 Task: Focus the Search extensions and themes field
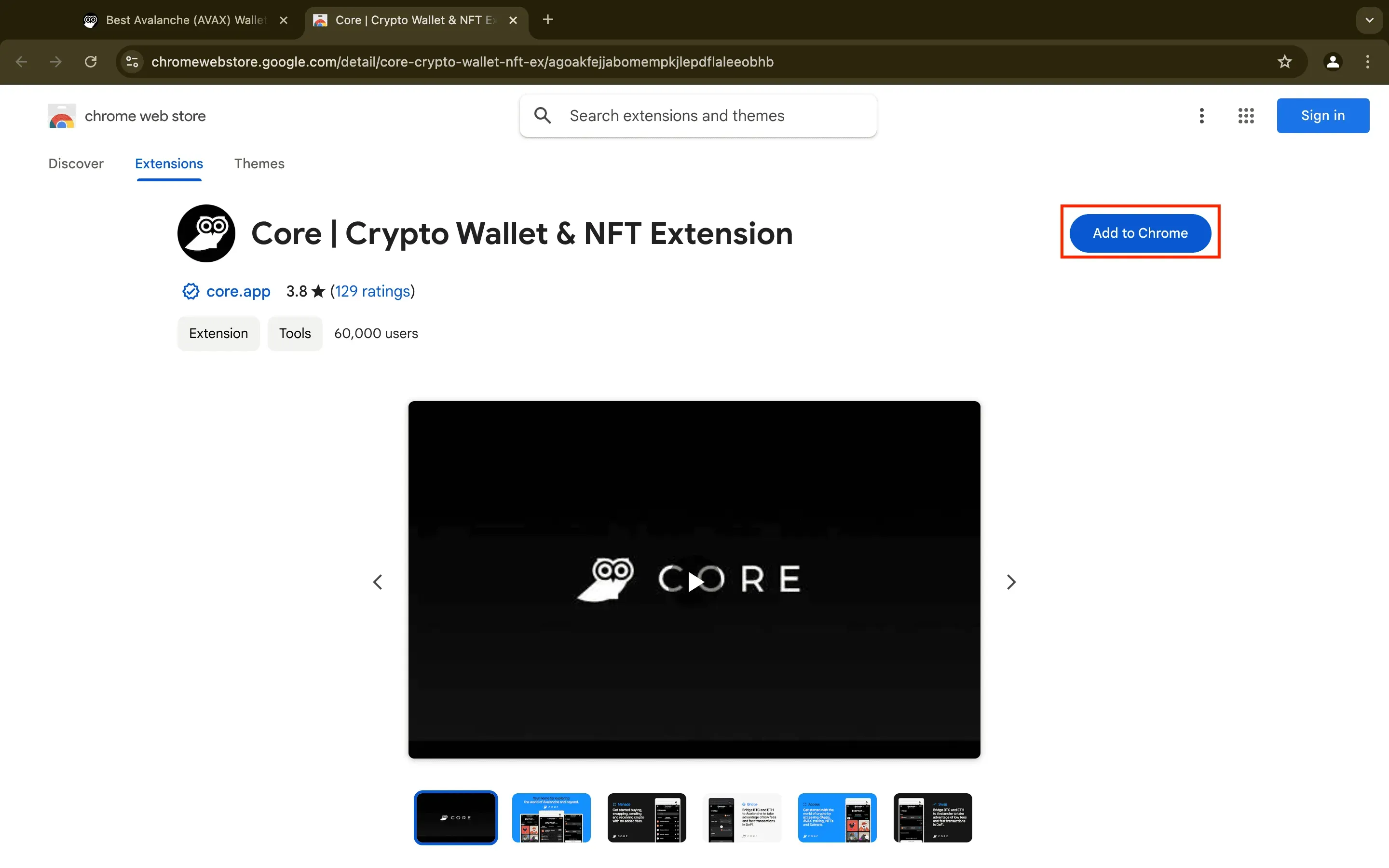(698, 116)
